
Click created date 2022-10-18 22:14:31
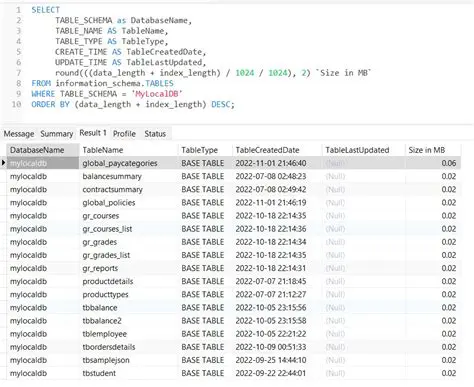pos(271,268)
